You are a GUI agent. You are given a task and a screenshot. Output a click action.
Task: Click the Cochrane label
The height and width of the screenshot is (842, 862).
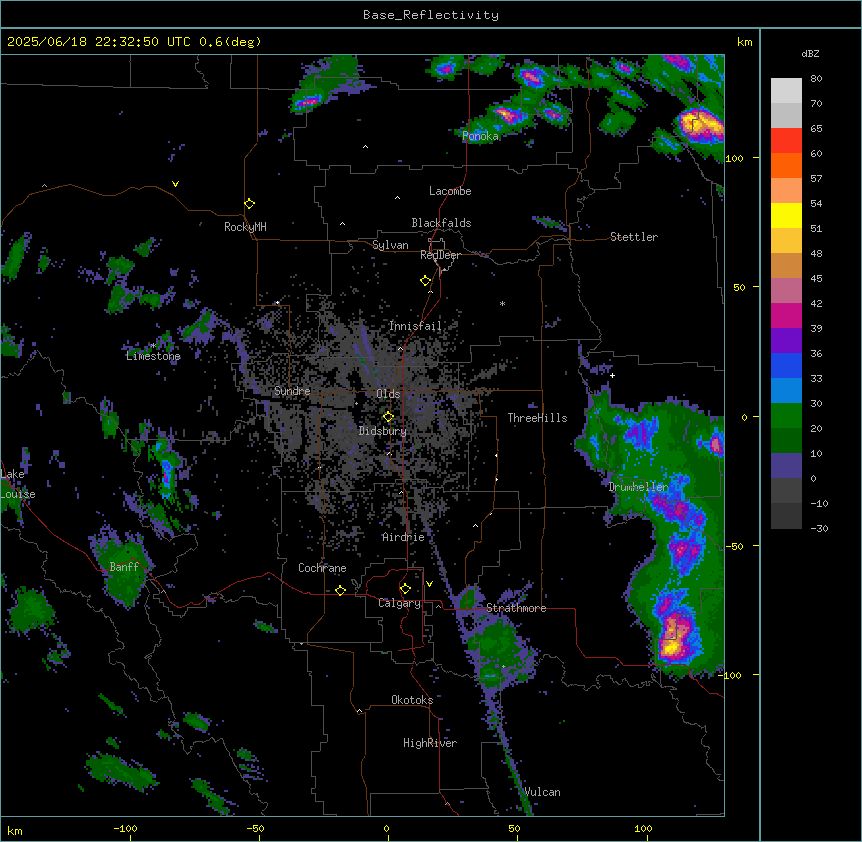pos(322,568)
